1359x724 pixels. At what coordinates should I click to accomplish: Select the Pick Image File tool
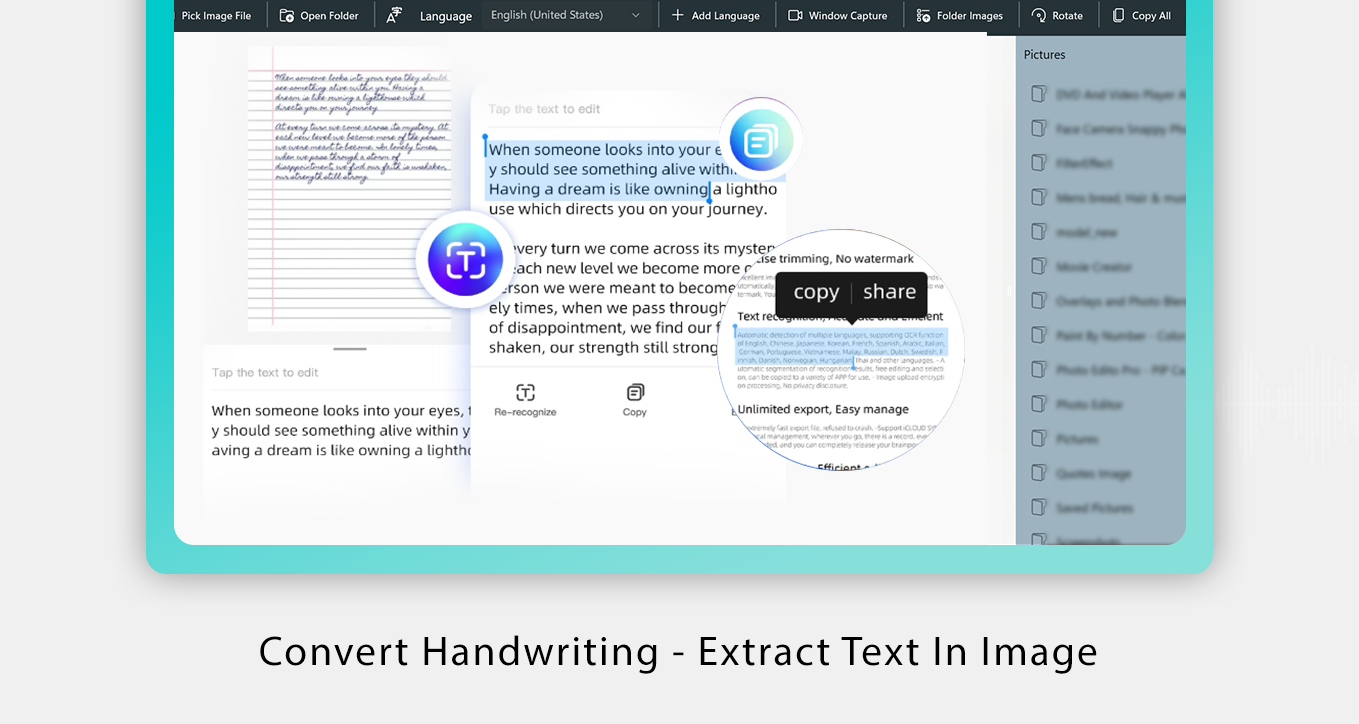click(218, 15)
